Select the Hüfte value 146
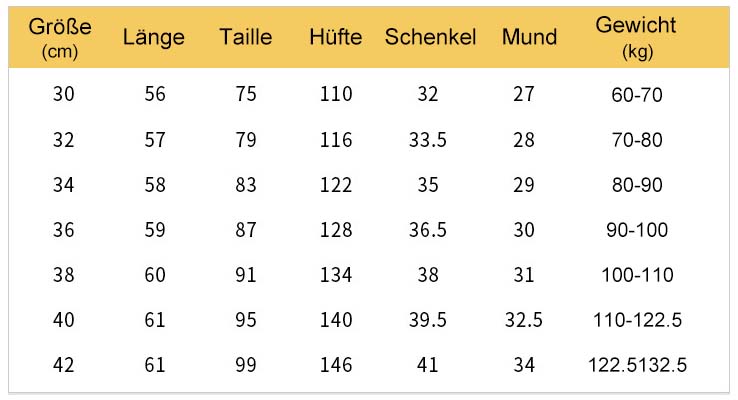The height and width of the screenshot is (400, 738). pyautogui.click(x=336, y=365)
